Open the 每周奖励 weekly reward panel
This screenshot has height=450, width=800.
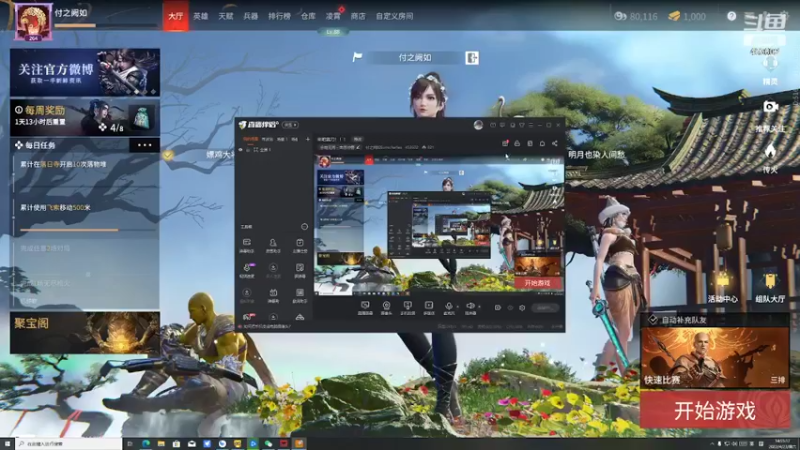pos(85,117)
